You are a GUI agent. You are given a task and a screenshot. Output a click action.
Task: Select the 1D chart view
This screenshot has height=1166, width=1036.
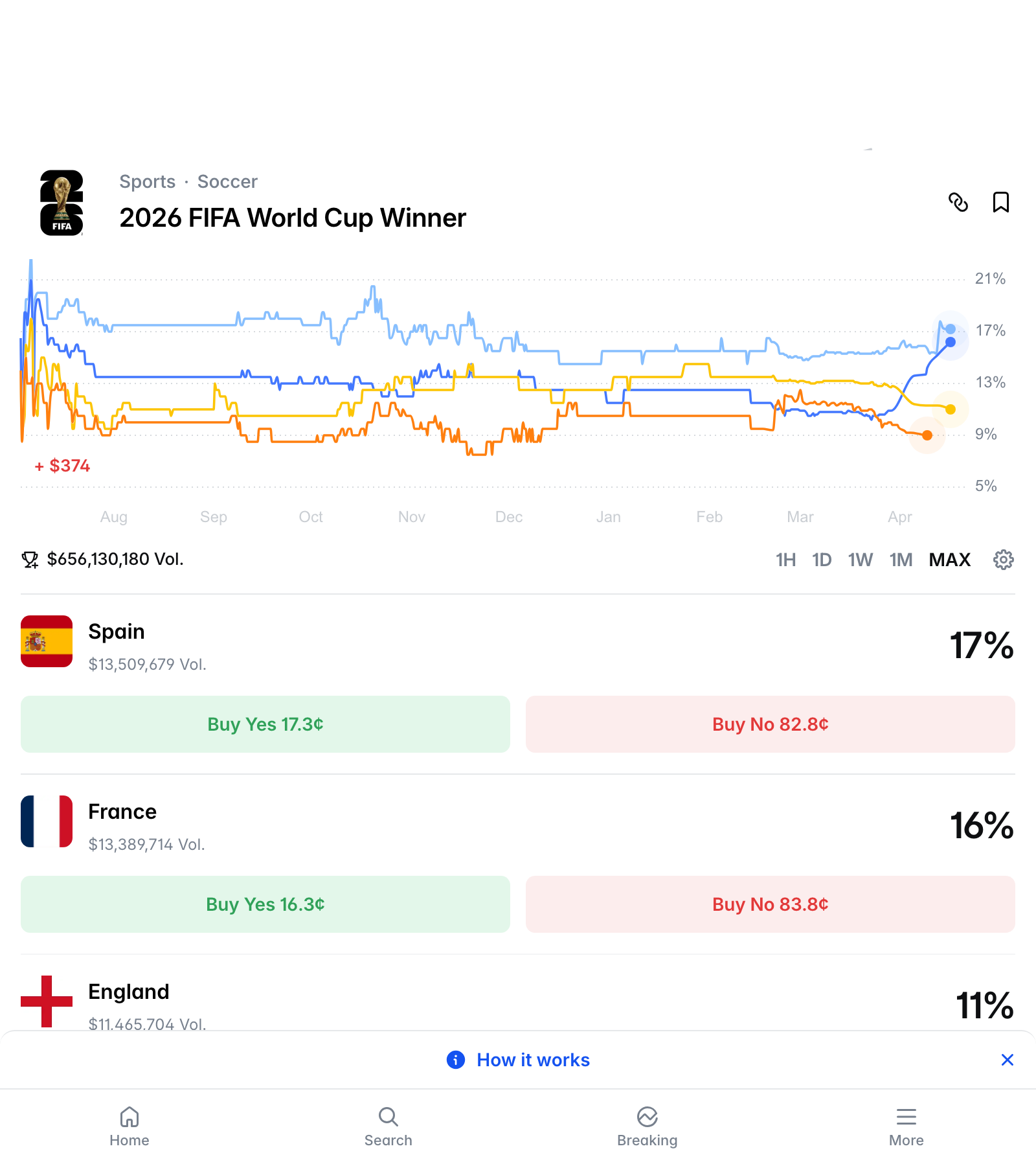pos(821,560)
